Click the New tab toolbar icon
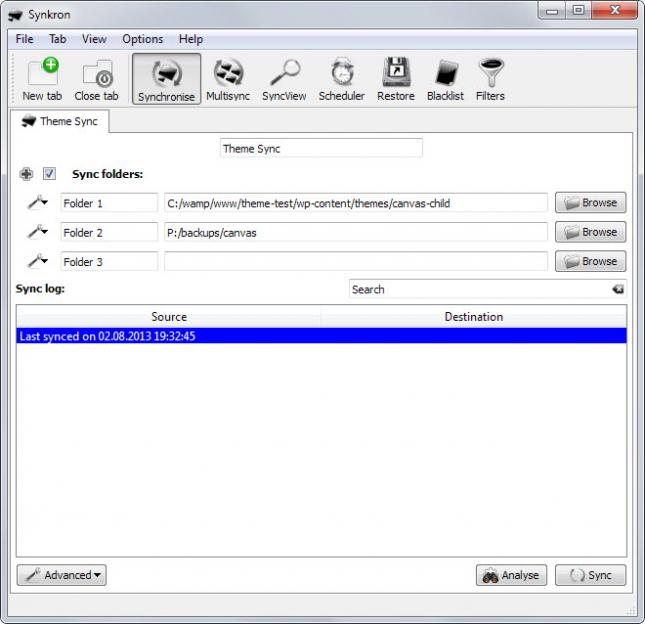 [x=41, y=79]
